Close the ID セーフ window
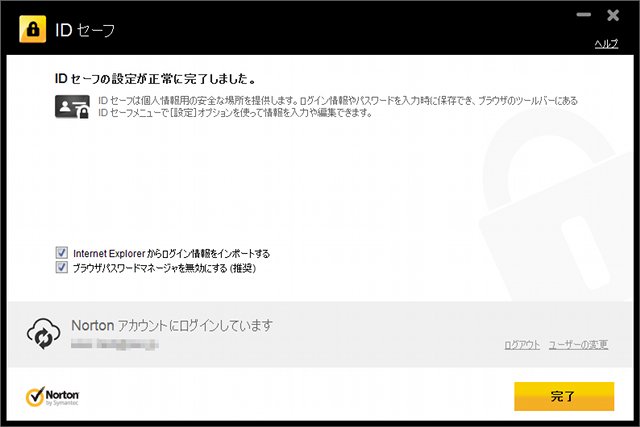The image size is (640, 427). point(613,16)
